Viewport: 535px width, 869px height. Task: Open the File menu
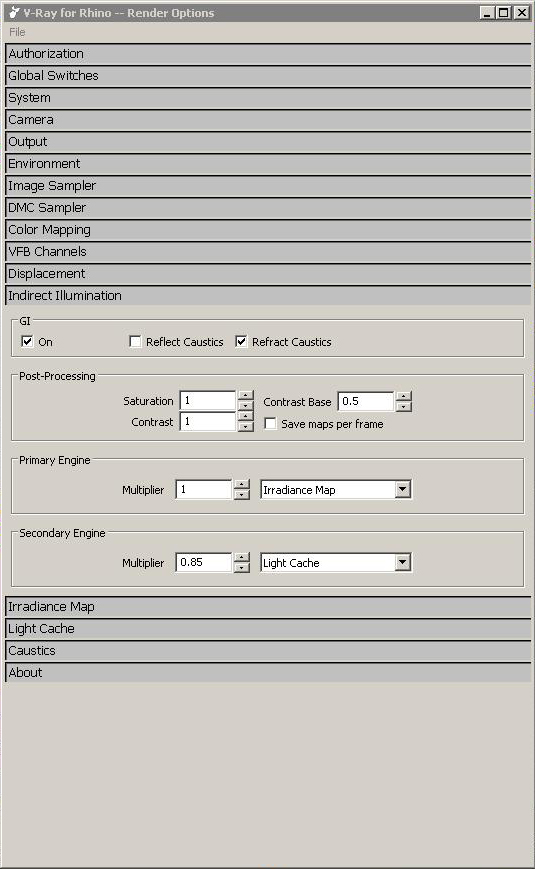click(17, 32)
